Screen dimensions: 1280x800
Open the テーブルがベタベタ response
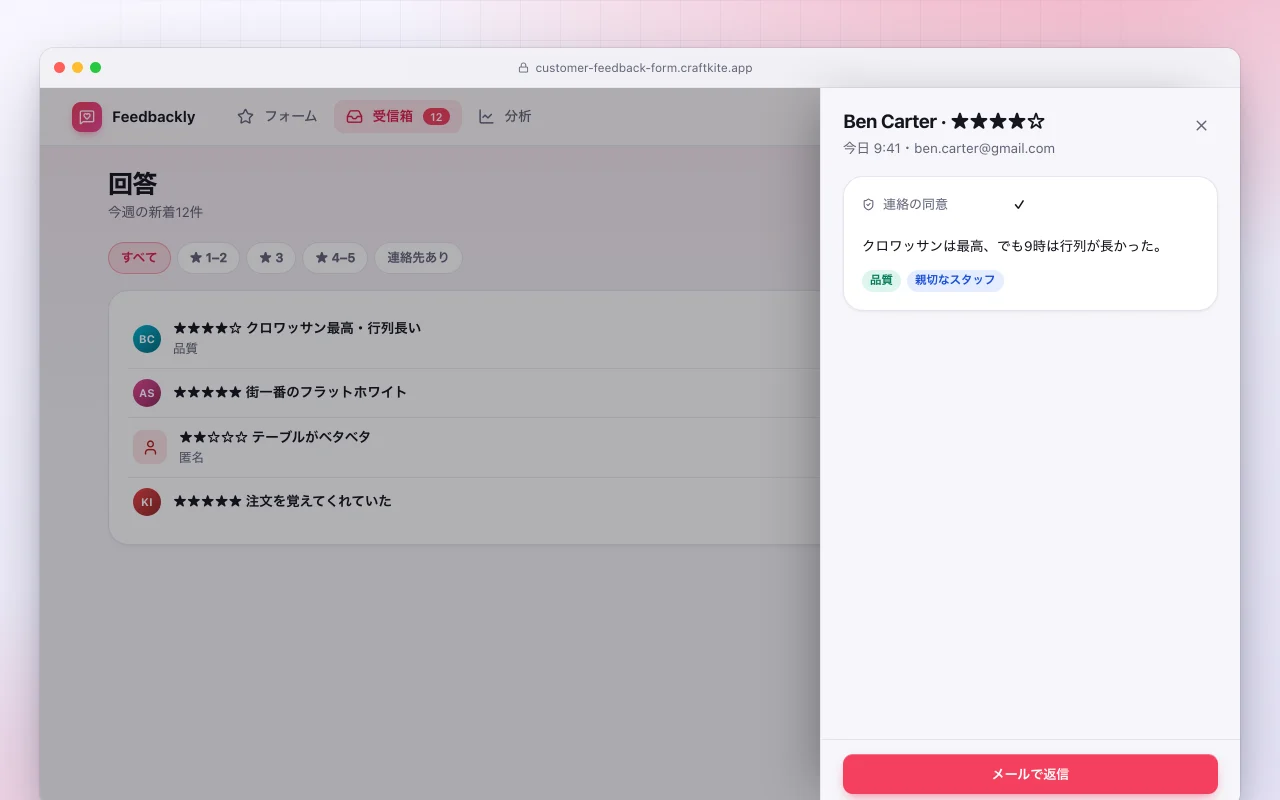point(474,447)
